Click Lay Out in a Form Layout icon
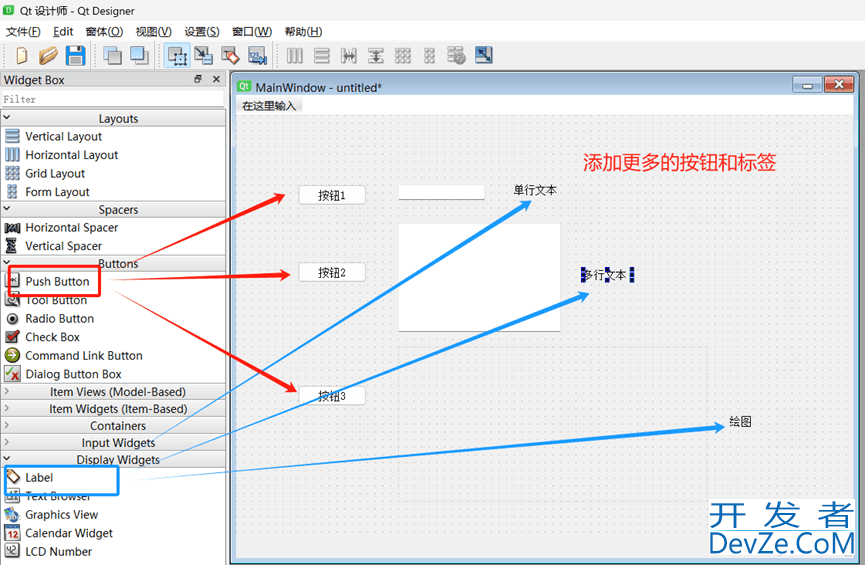The width and height of the screenshot is (865, 565). (429, 56)
